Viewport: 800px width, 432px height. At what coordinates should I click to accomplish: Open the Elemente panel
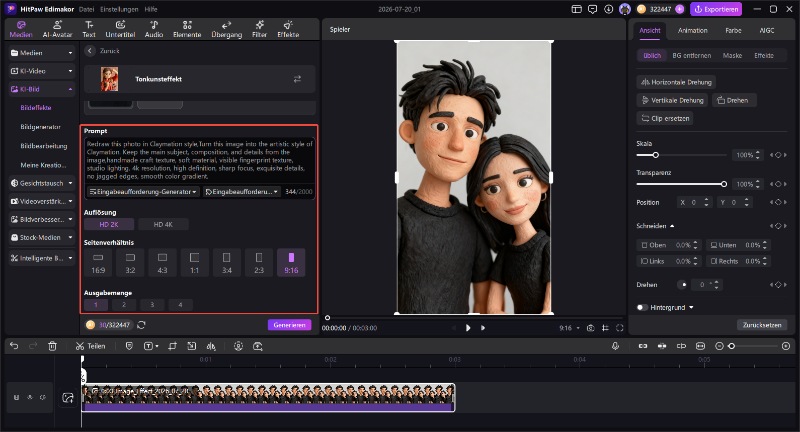click(x=187, y=29)
